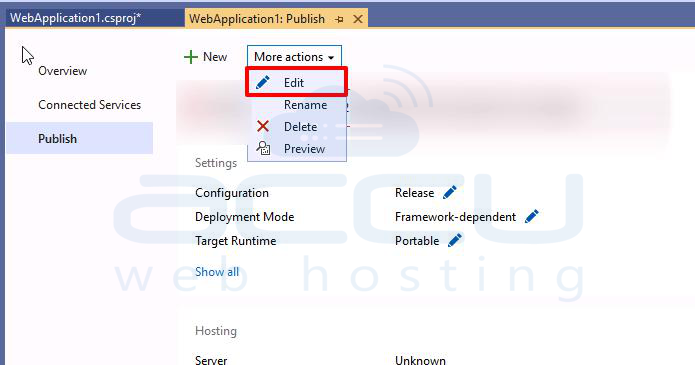695x365 pixels.
Task: Select Rename in the More actions menu
Action: point(297,105)
